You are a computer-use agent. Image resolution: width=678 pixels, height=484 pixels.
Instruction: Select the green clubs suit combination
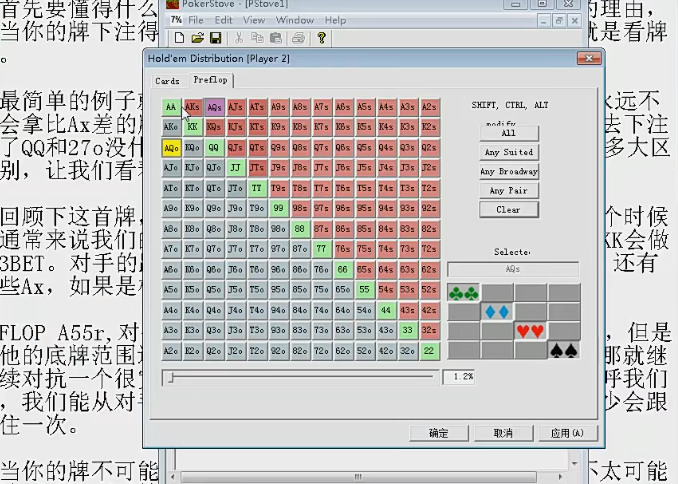pos(463,292)
